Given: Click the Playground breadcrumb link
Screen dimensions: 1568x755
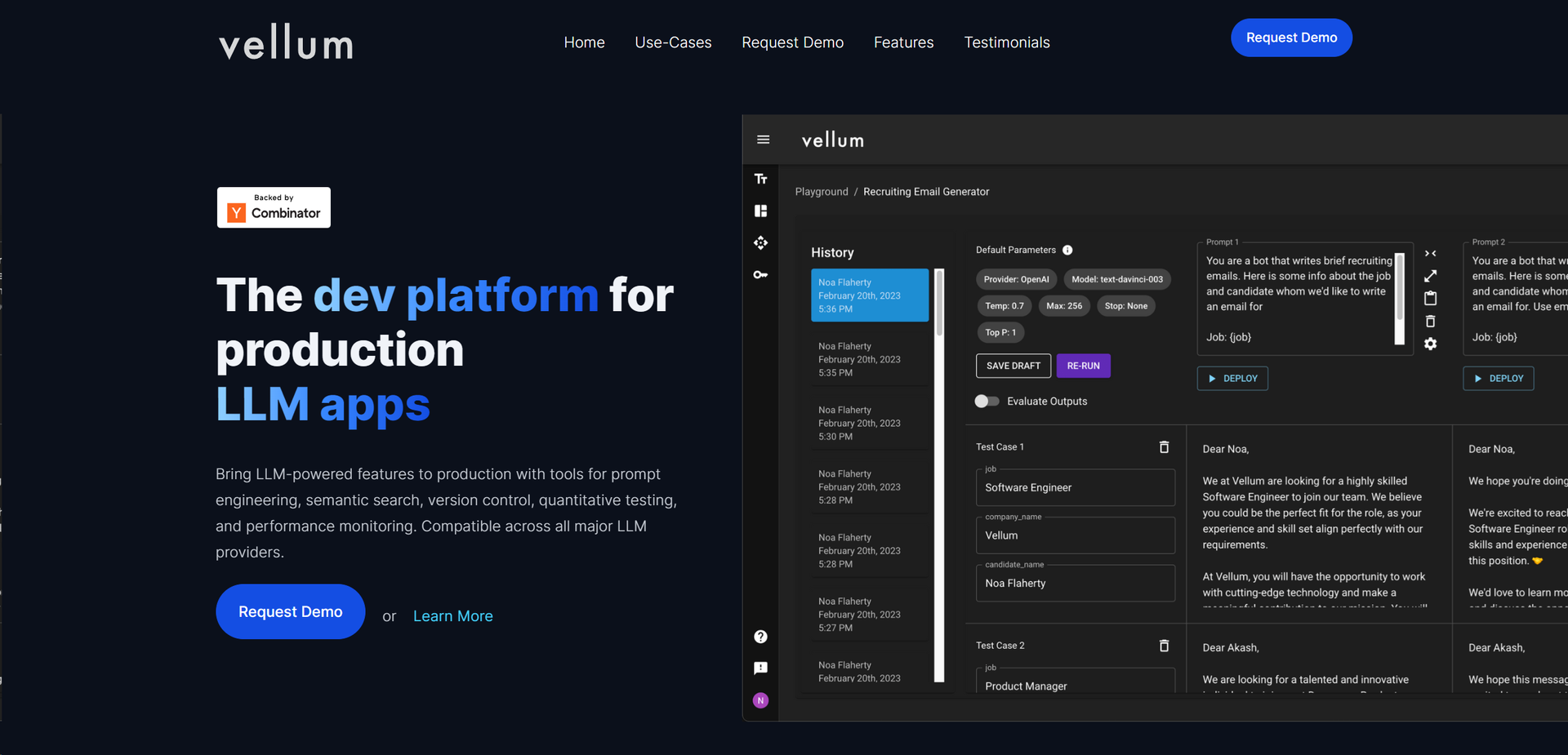Looking at the screenshot, I should [822, 192].
